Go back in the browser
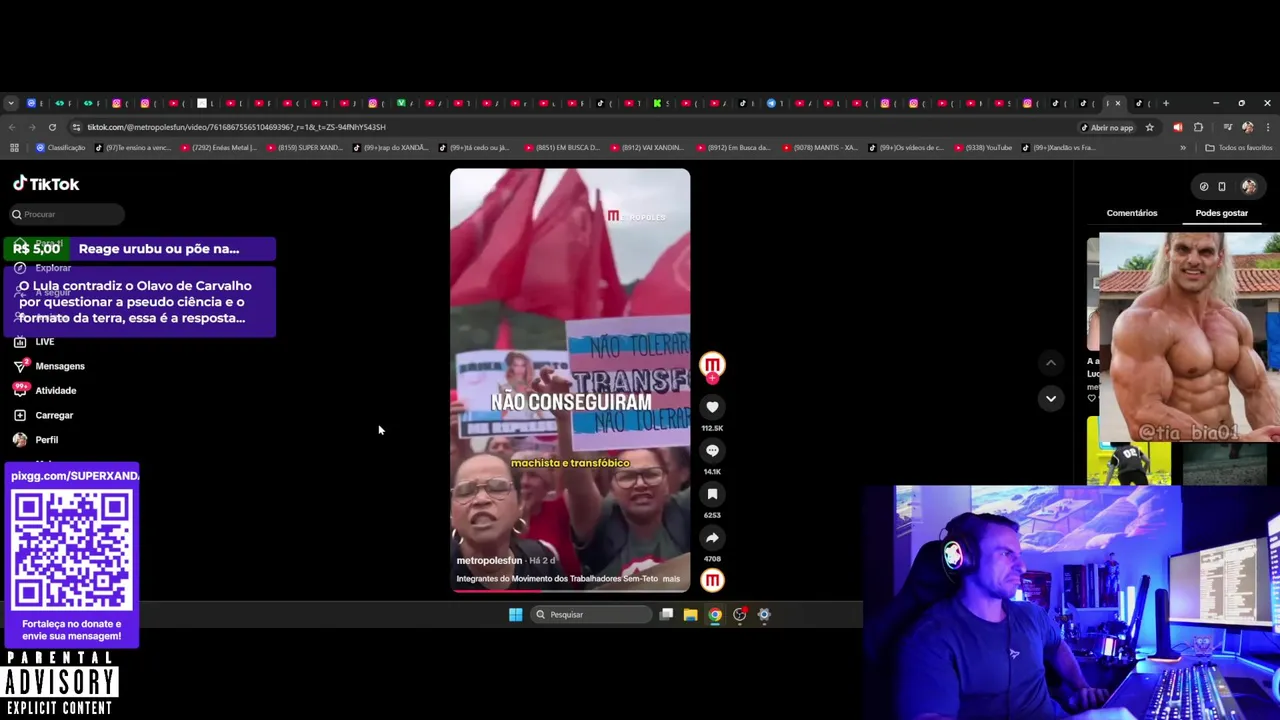1280x720 pixels. [12, 127]
